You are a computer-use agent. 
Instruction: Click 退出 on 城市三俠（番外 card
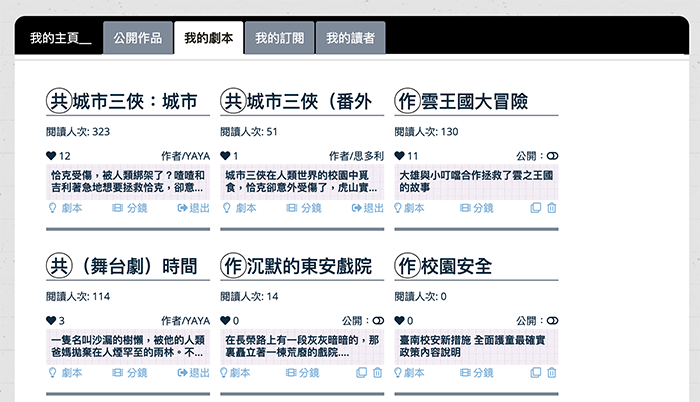click(367, 208)
